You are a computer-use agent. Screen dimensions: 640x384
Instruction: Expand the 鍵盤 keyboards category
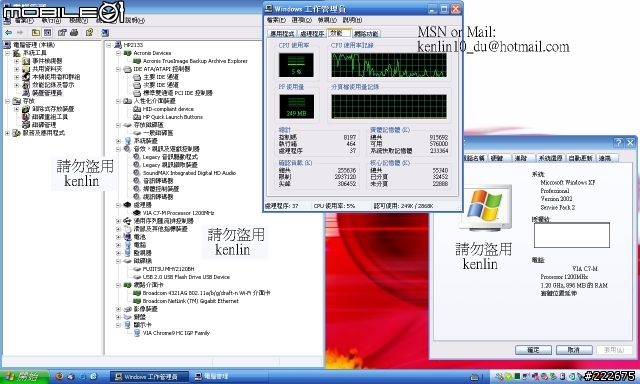118,317
